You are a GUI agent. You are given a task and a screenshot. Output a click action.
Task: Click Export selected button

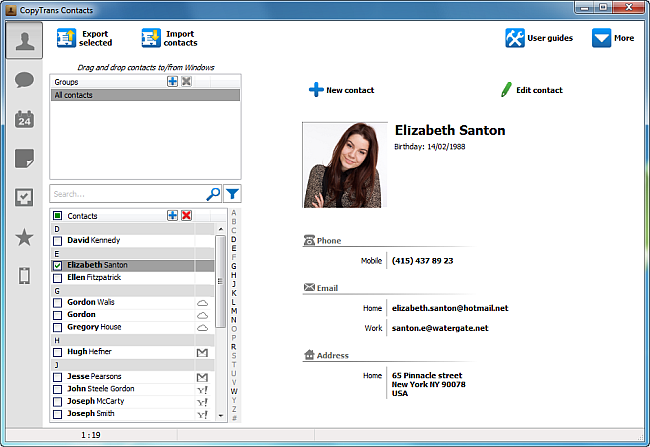click(85, 38)
